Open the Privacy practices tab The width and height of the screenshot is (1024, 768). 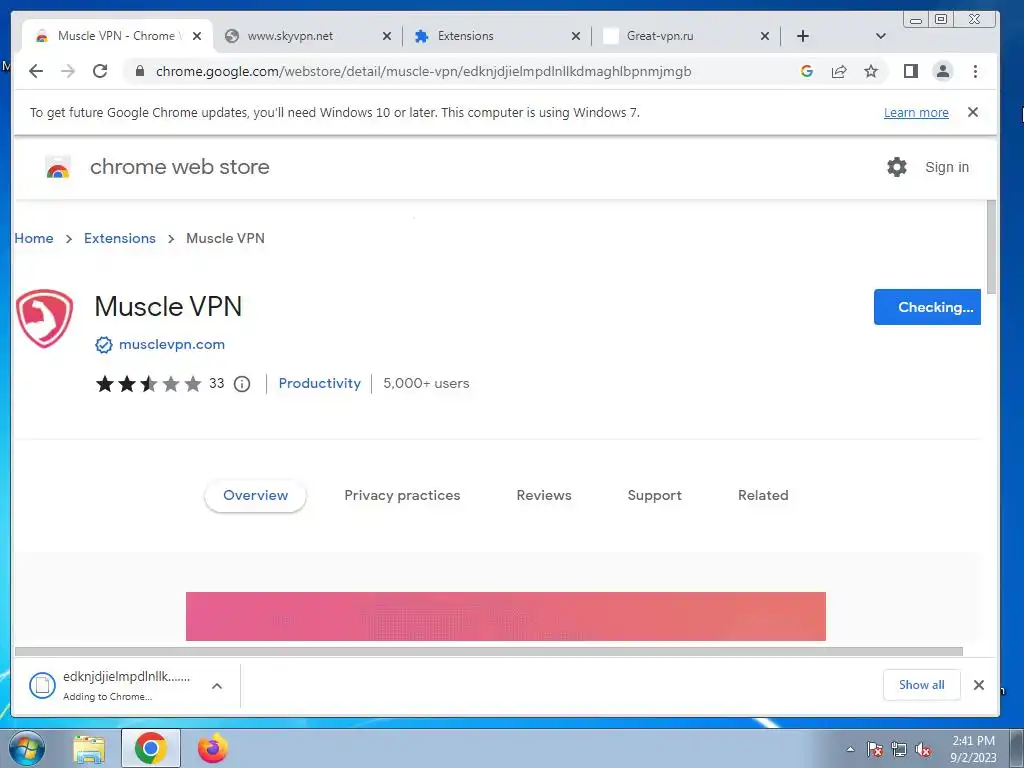402,496
